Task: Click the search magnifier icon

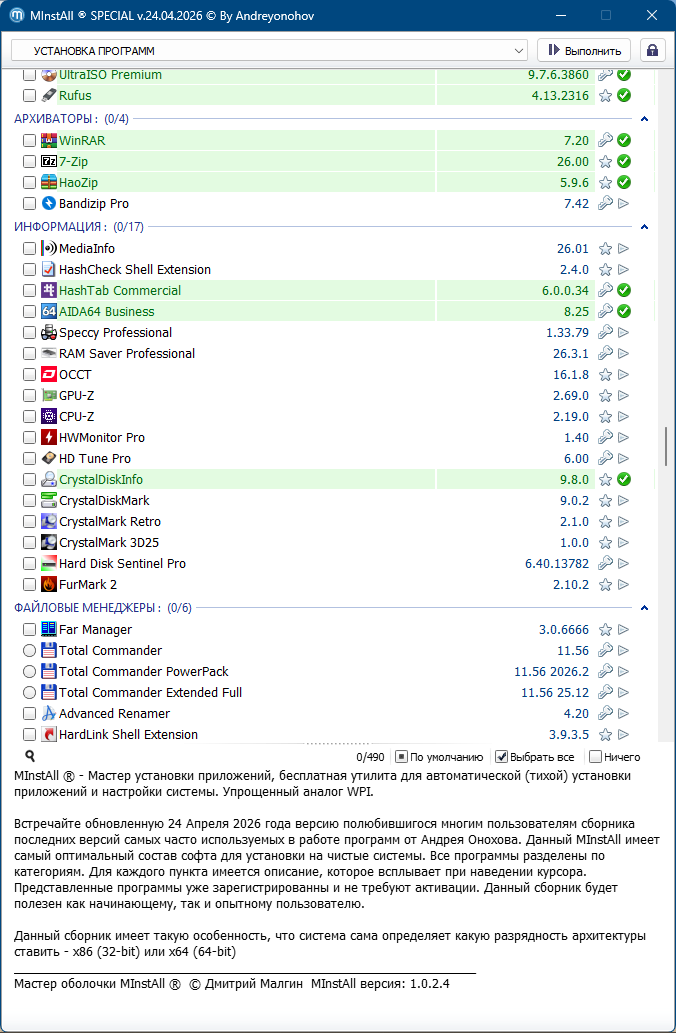Action: (x=30, y=757)
